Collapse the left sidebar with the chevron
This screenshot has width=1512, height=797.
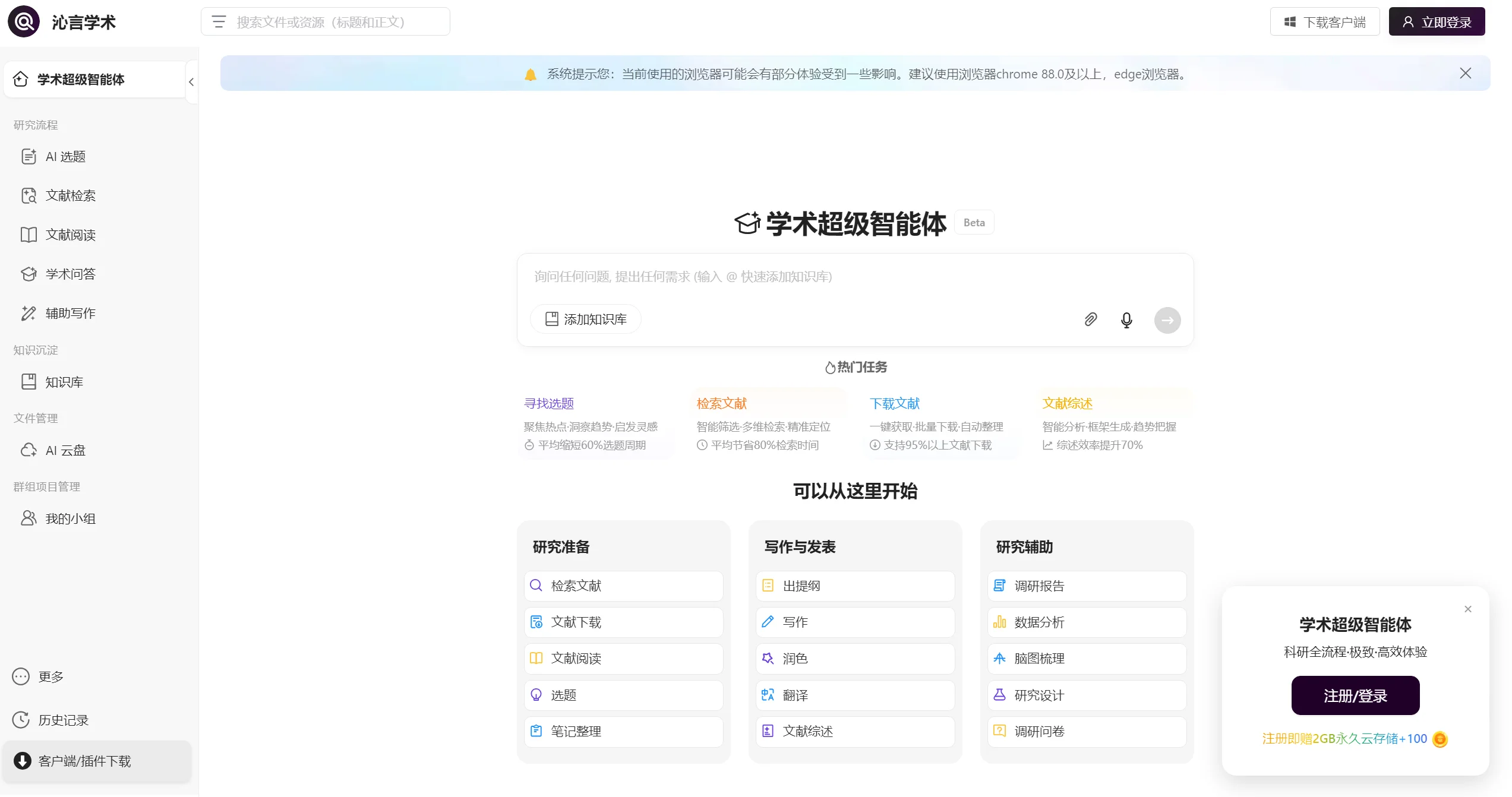point(191,81)
